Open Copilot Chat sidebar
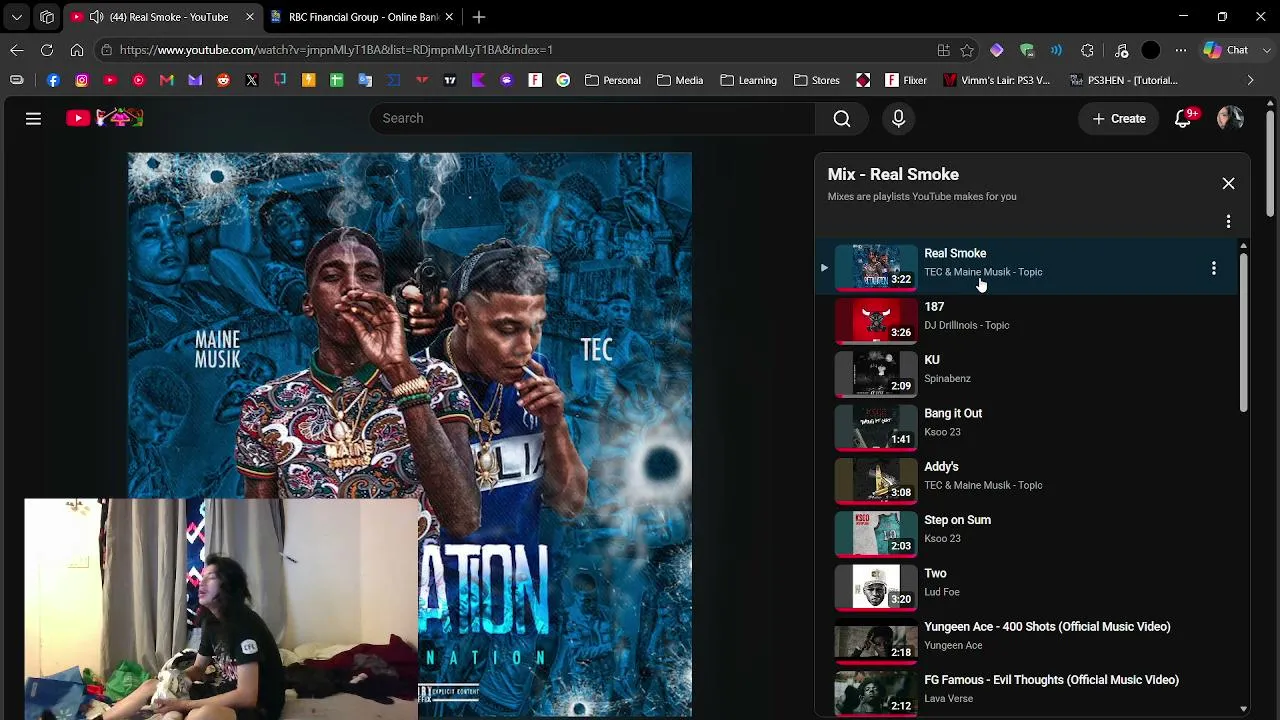1280x720 pixels. (x=1225, y=49)
